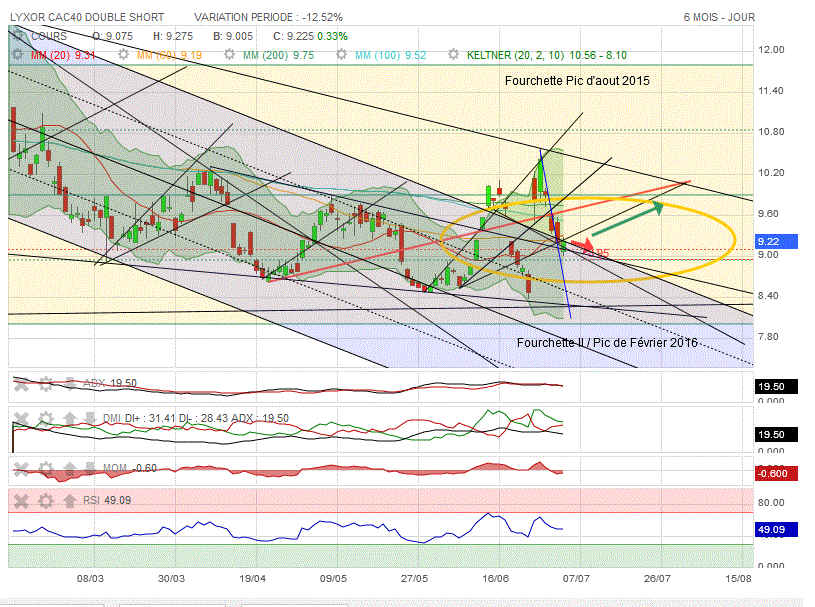Select the COURS legend label

49,36
